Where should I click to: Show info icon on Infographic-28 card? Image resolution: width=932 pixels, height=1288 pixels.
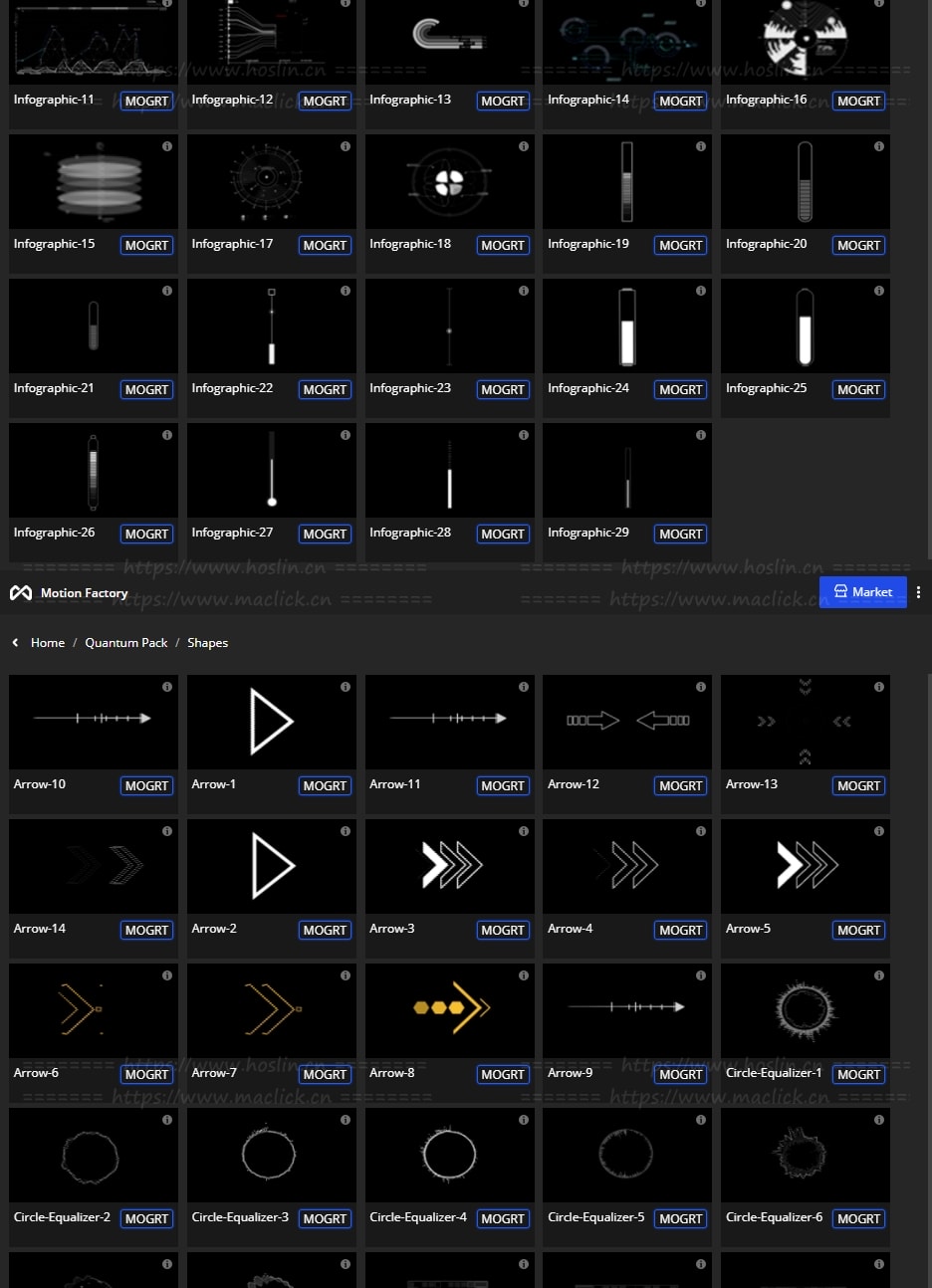524,435
